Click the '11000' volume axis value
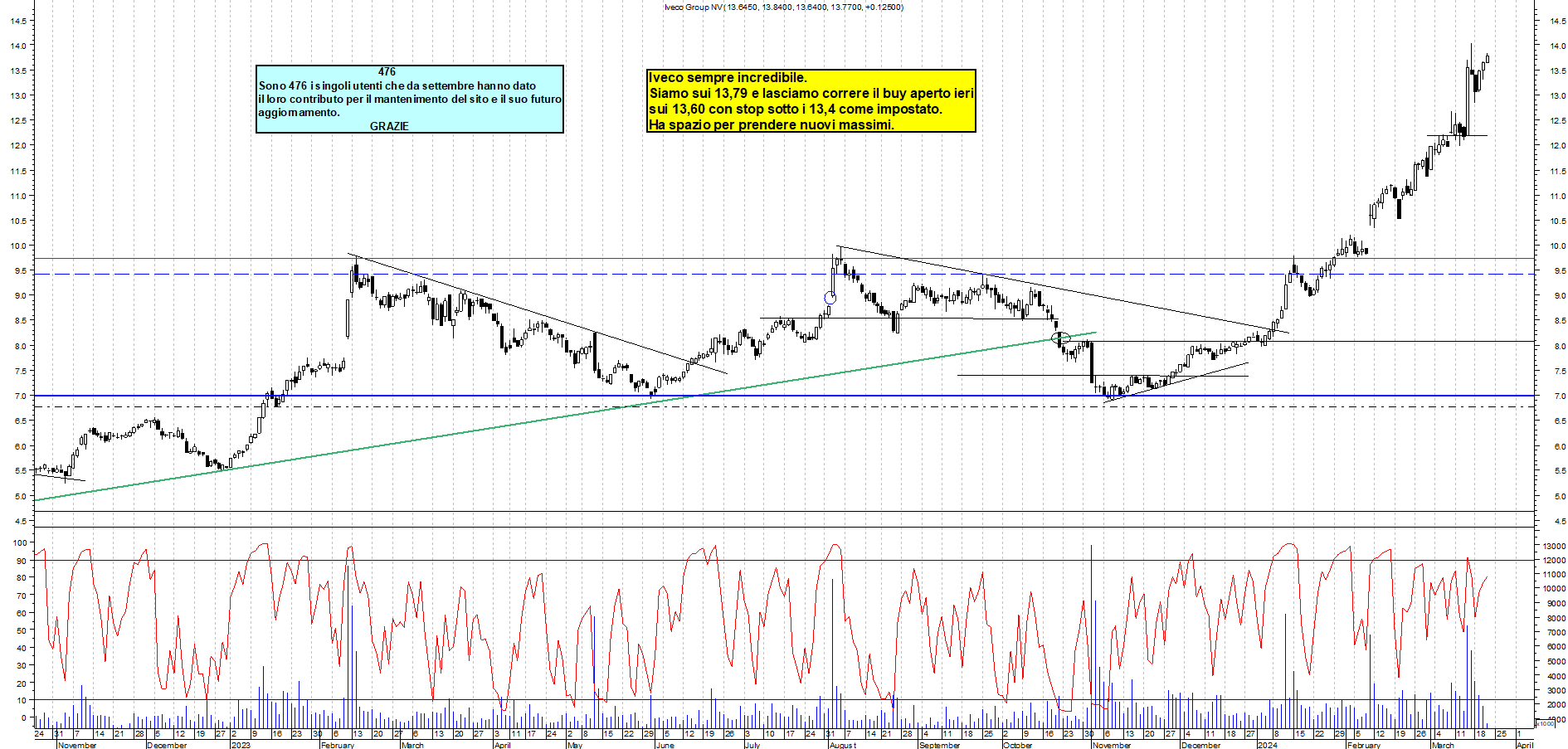Screen dimensions: 1568x749 click(1554, 575)
